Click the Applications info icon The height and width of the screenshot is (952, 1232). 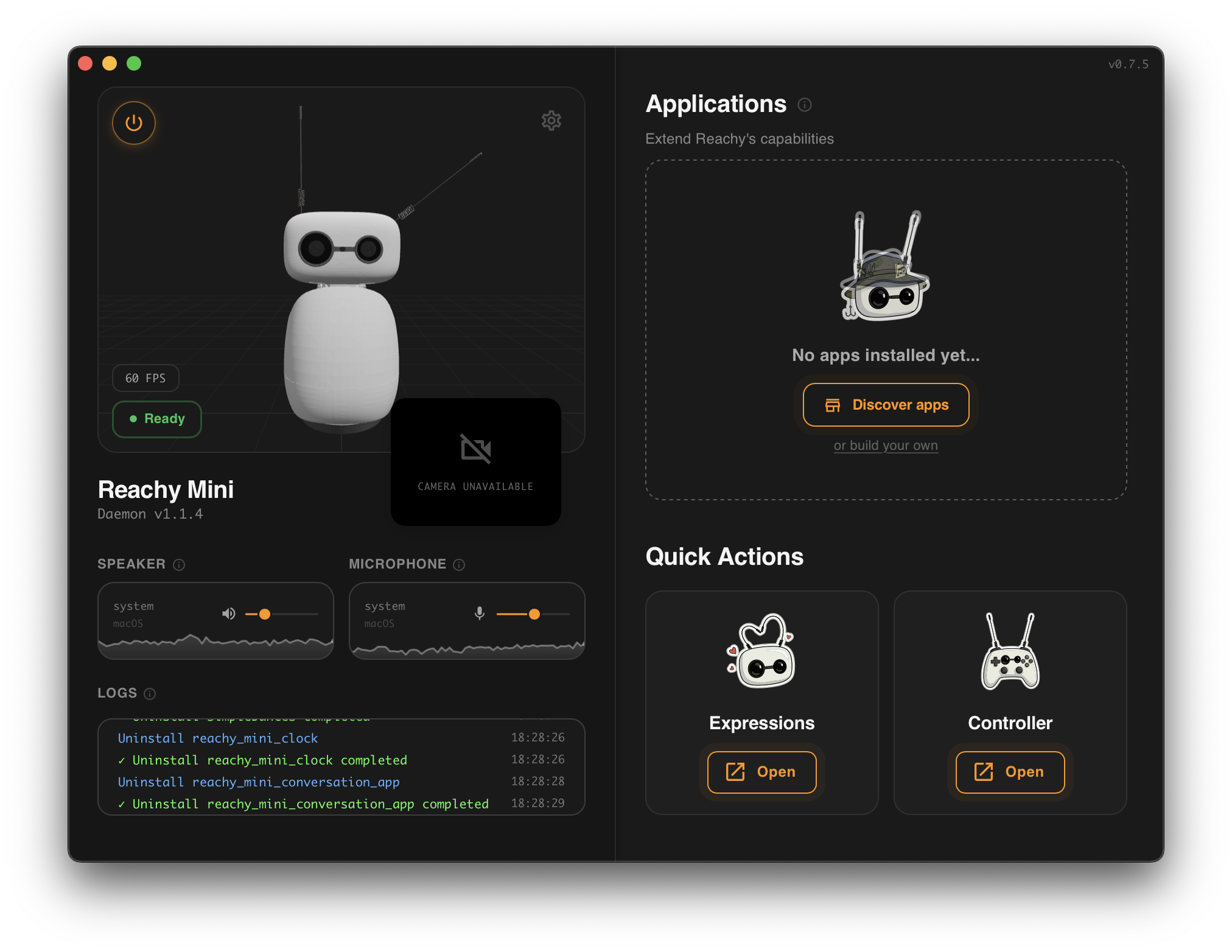coord(805,105)
